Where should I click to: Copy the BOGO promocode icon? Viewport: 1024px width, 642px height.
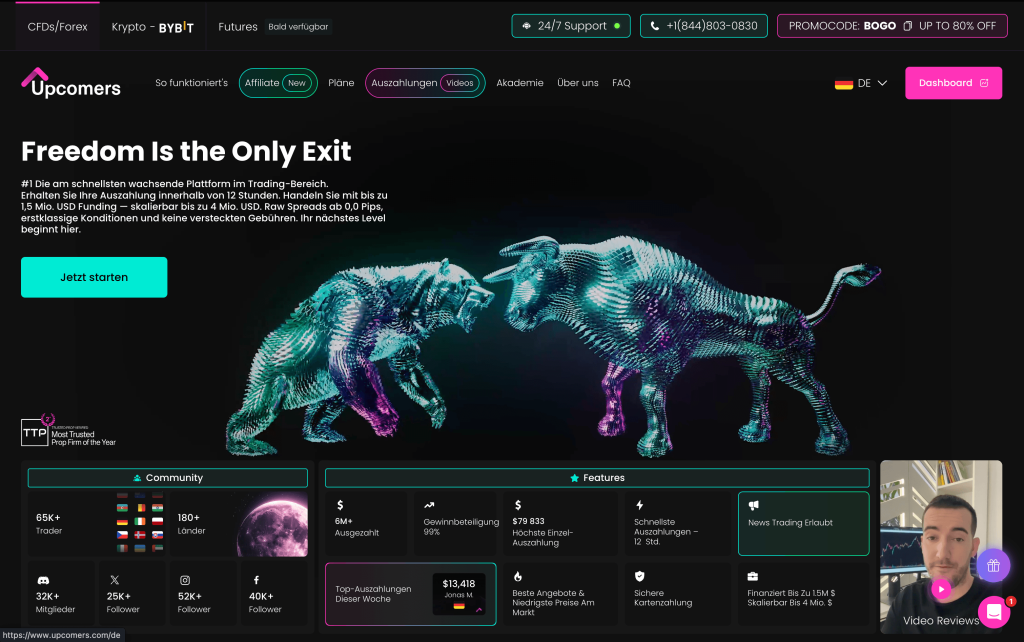tap(907, 26)
